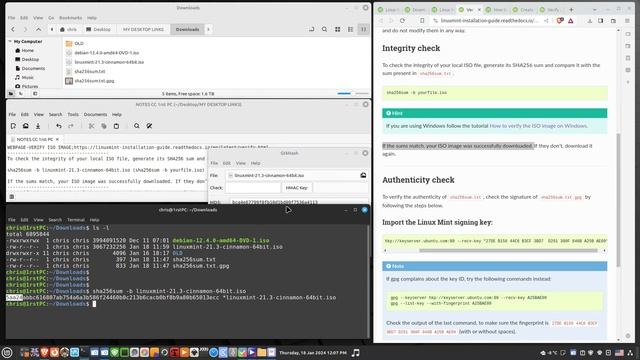The width and height of the screenshot is (640, 360).
Task: Select sha256sum.txt.gpg file in Downloads
Action: 90,81
